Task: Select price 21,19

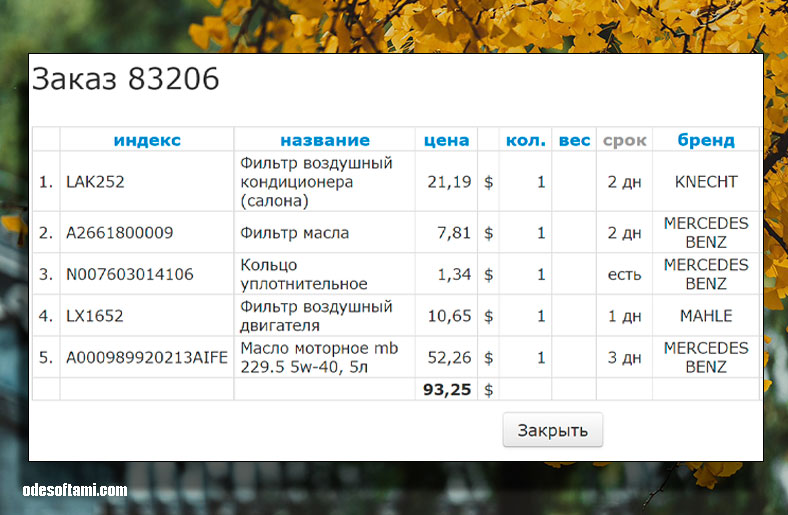Action: click(x=449, y=181)
